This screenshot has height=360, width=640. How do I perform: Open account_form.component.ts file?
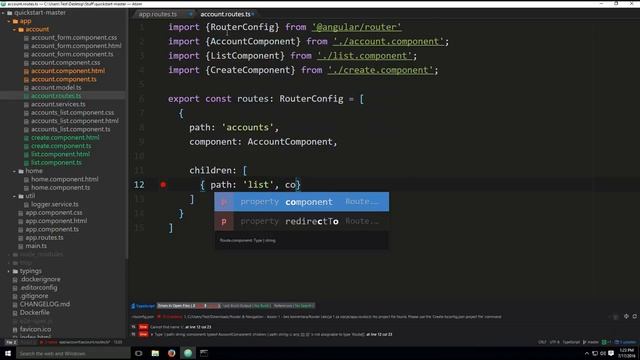[72, 54]
